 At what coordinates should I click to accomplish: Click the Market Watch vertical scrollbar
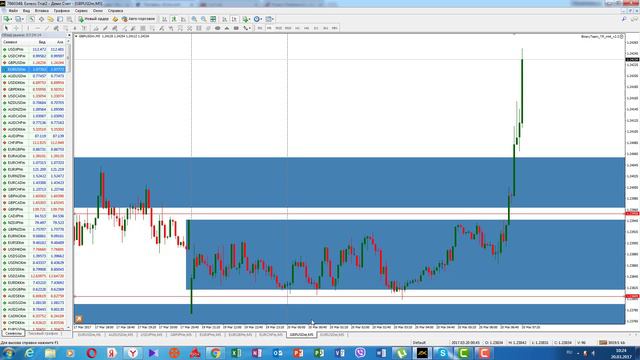click(x=69, y=184)
